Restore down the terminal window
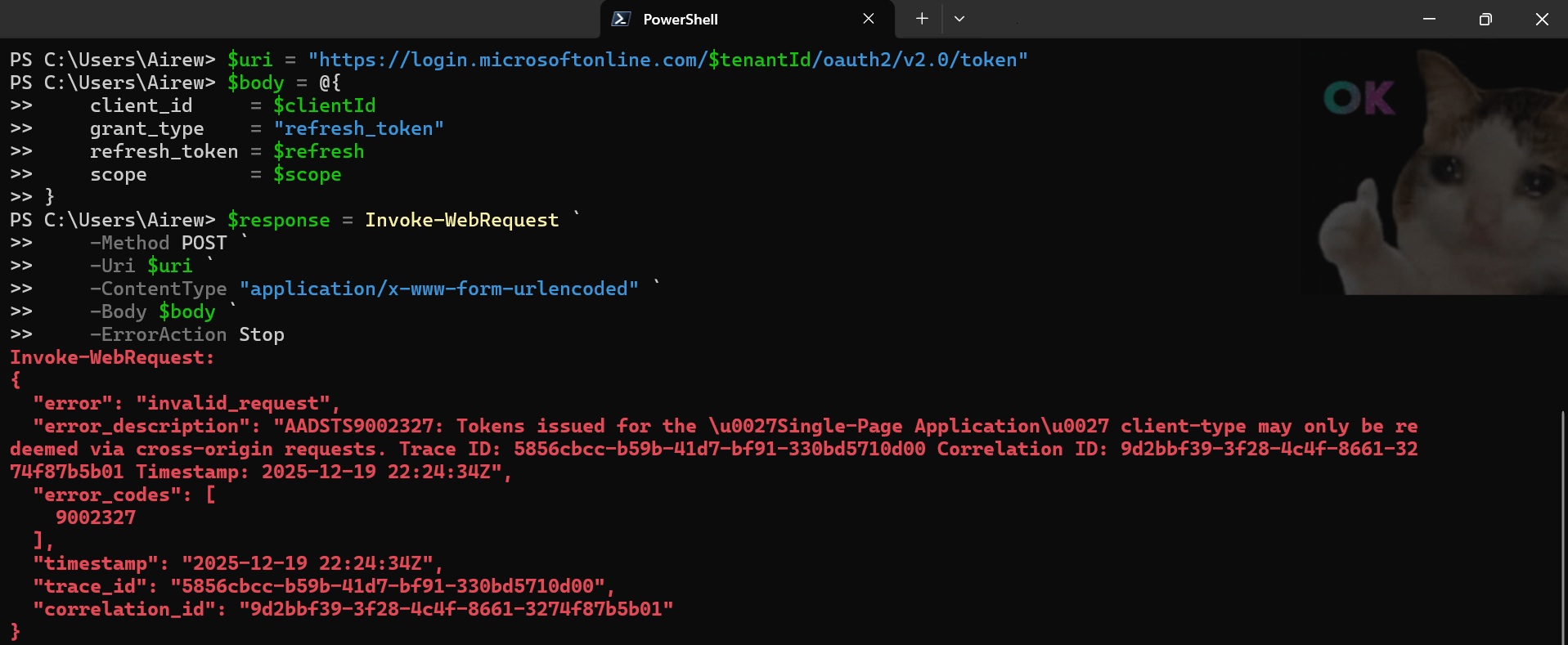 pos(1485,19)
